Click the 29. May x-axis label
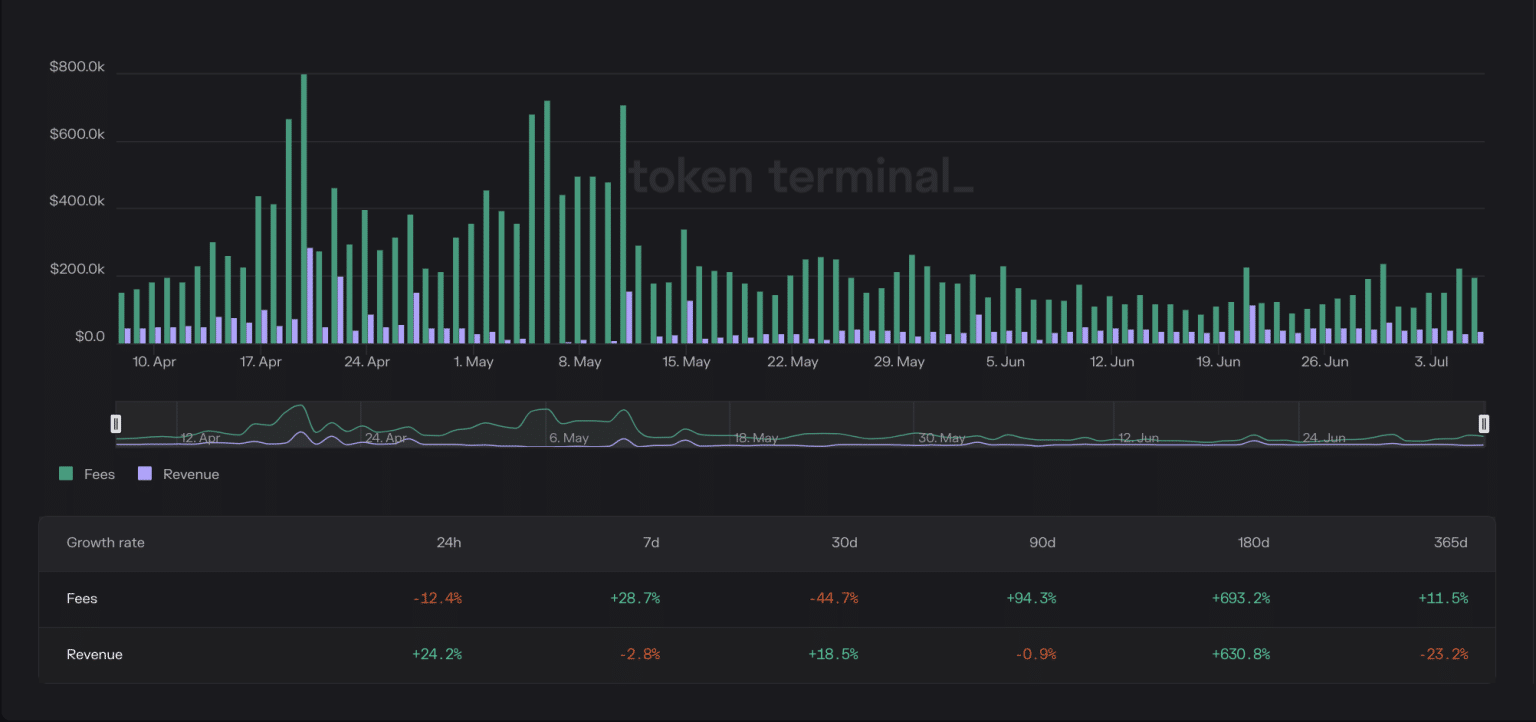Screen dimensions: 1536x722 [899, 362]
